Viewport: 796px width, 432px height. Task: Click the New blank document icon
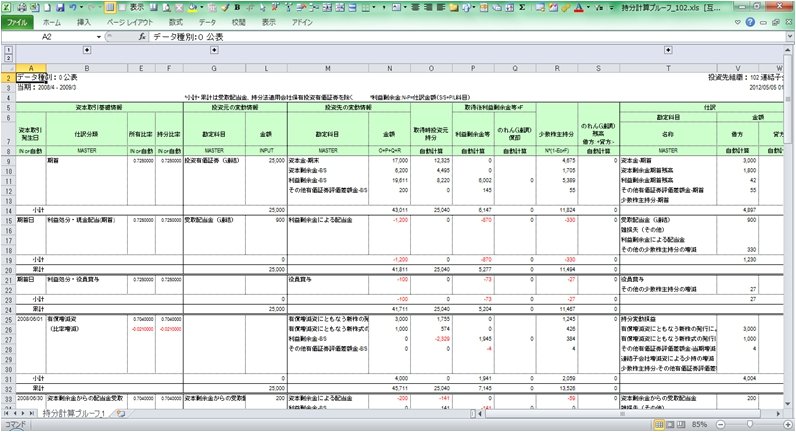coord(47,8)
